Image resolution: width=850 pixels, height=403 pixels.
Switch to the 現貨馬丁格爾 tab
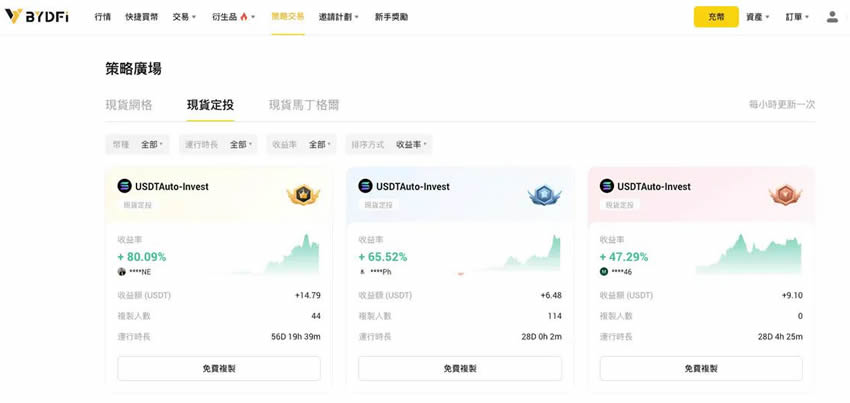(304, 105)
